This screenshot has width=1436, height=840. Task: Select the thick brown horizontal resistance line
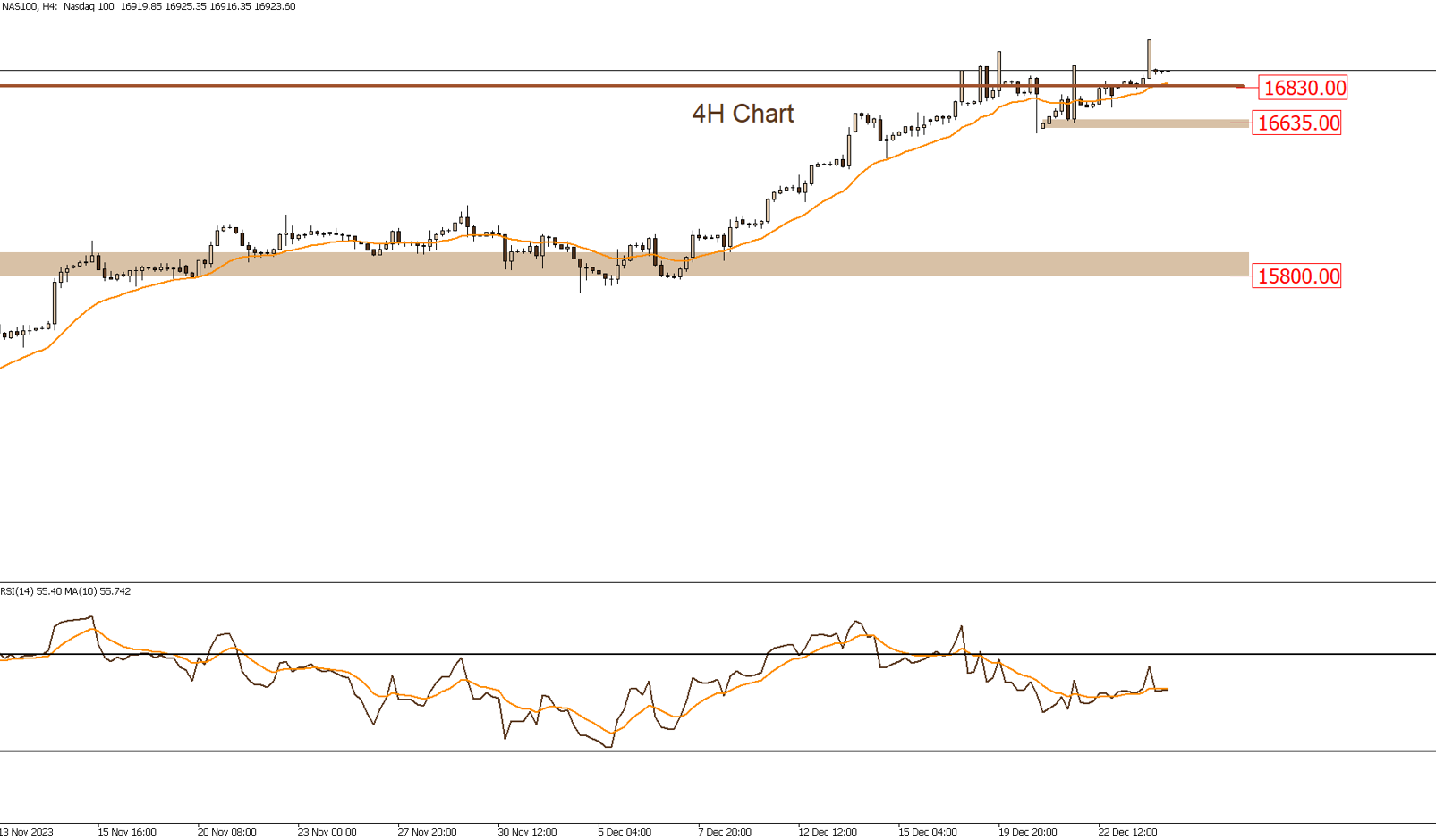[x=537, y=86]
